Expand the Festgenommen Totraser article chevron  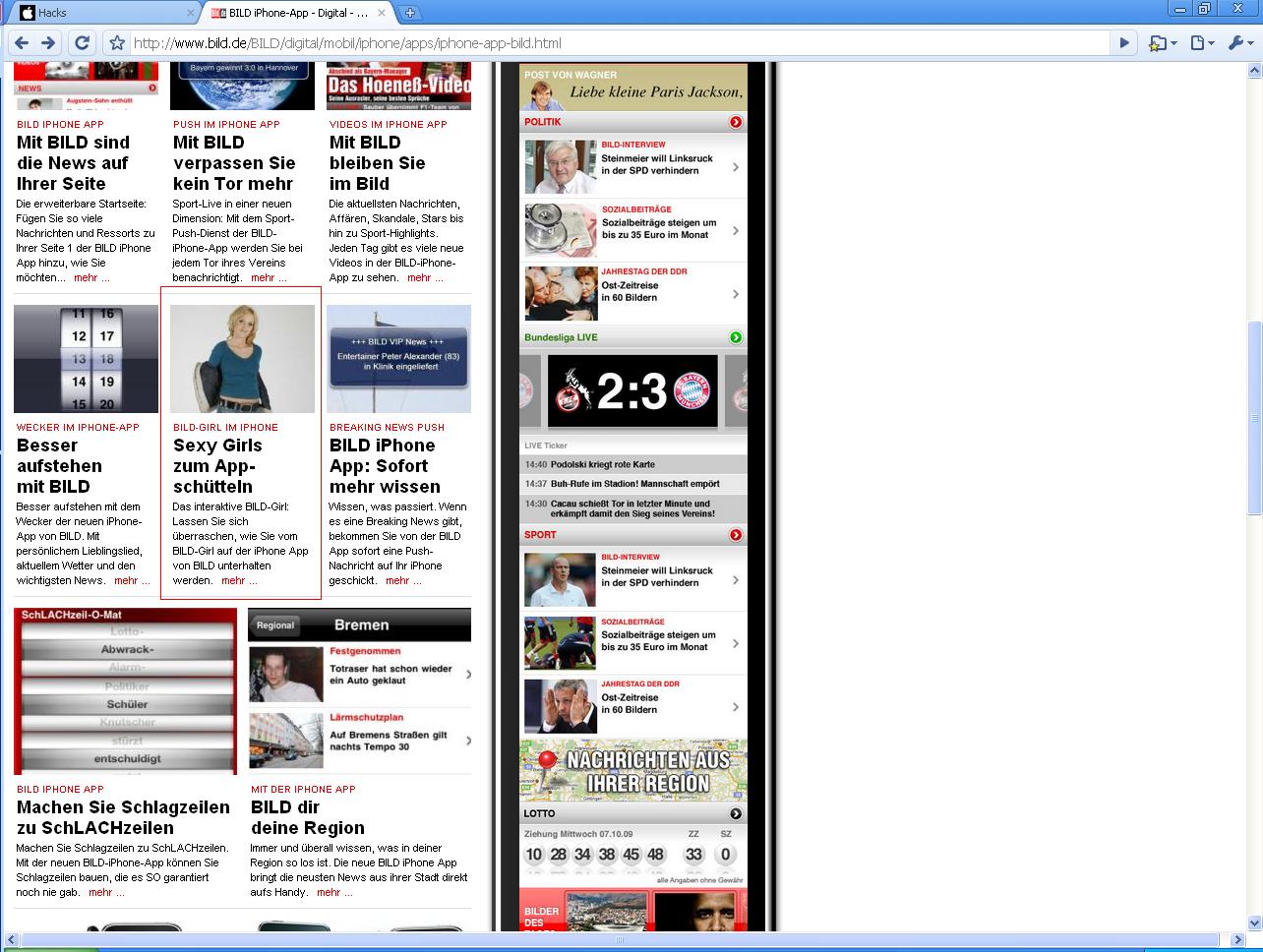point(467,675)
